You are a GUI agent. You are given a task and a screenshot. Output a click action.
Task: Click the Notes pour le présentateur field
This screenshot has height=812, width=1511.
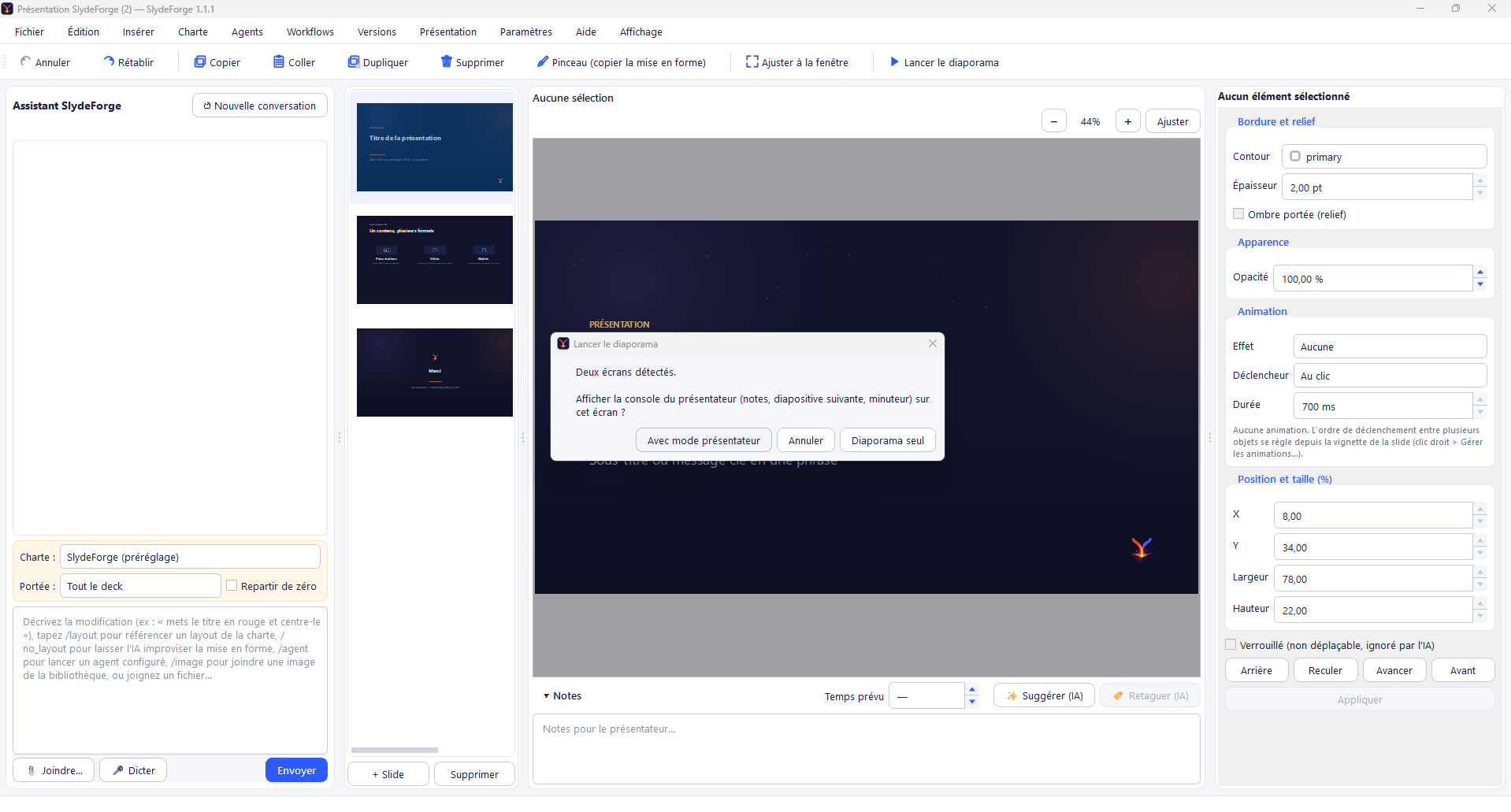(867, 749)
